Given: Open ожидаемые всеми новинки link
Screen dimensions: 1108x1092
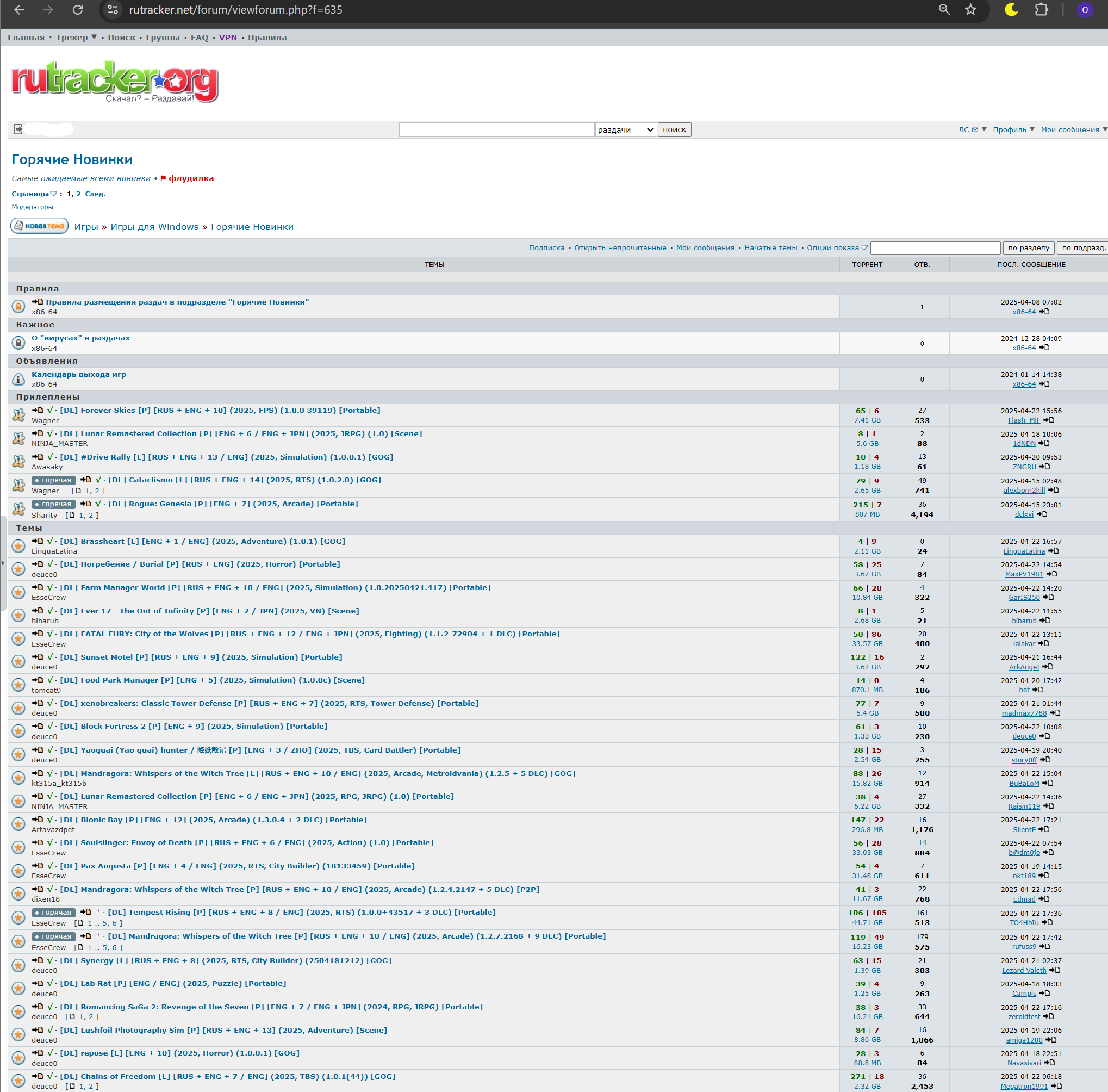Looking at the screenshot, I should [96, 178].
